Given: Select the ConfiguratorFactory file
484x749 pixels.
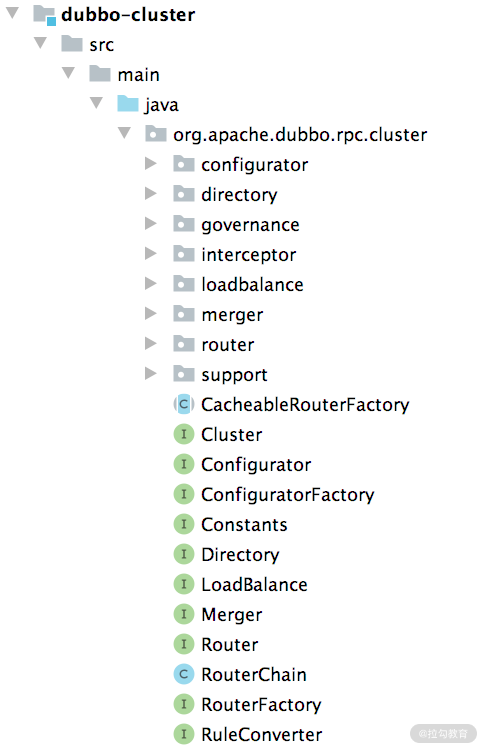Looking at the screenshot, I should [x=288, y=495].
